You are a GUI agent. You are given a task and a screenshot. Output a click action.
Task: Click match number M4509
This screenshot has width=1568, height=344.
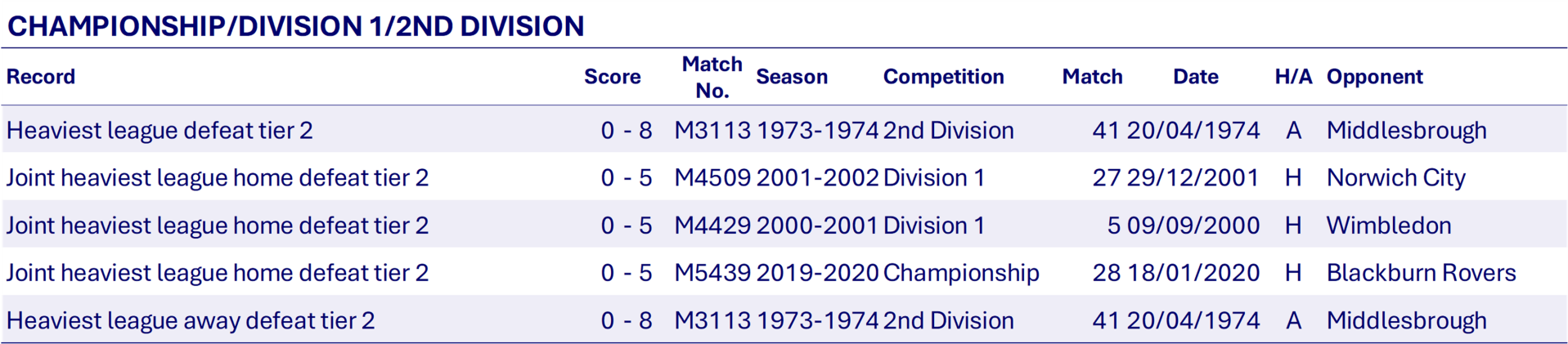click(x=712, y=177)
